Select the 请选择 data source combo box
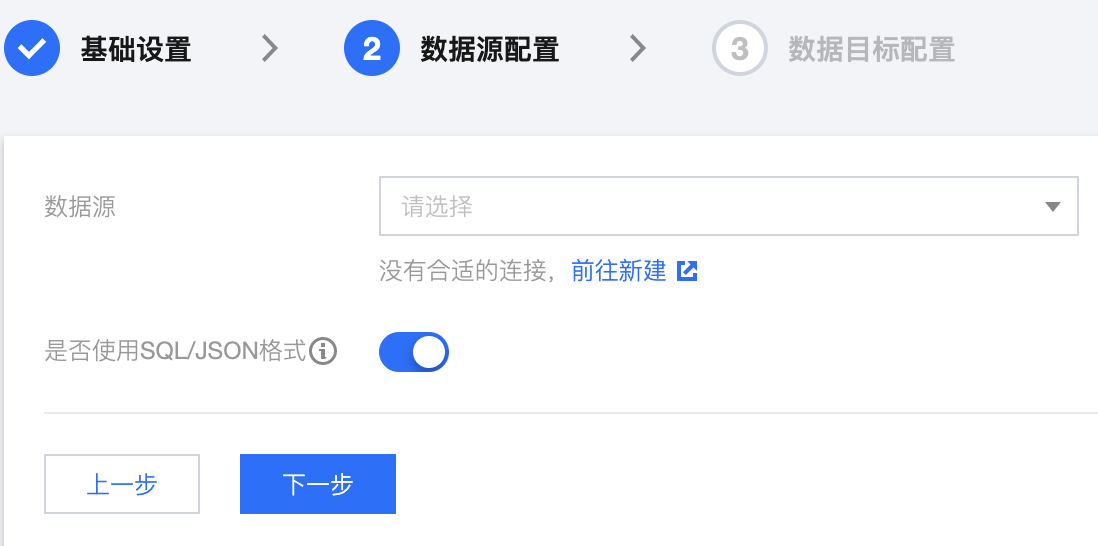 pos(728,206)
